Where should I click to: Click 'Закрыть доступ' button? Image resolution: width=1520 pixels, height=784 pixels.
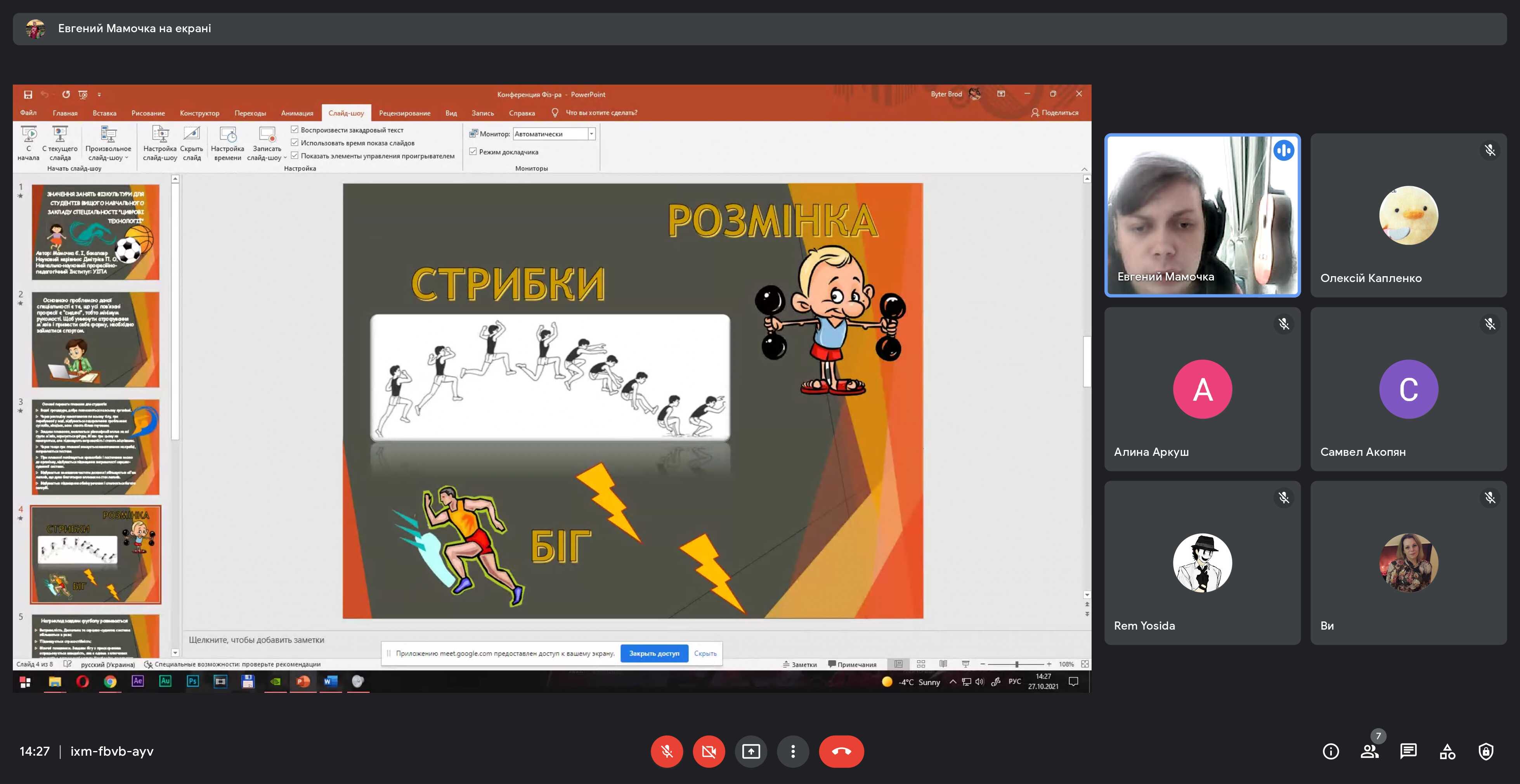click(x=654, y=653)
